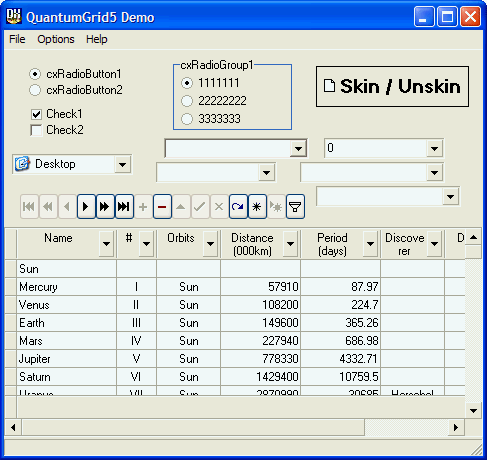Click next page double-arrow button

[105, 207]
